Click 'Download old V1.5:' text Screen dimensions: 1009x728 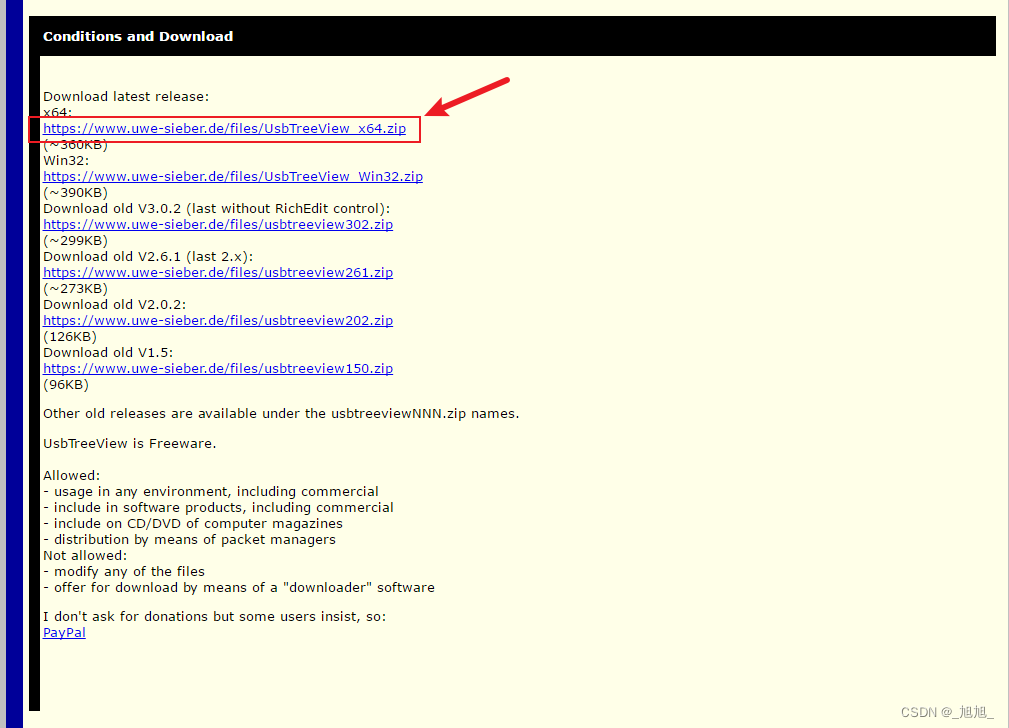tap(108, 353)
